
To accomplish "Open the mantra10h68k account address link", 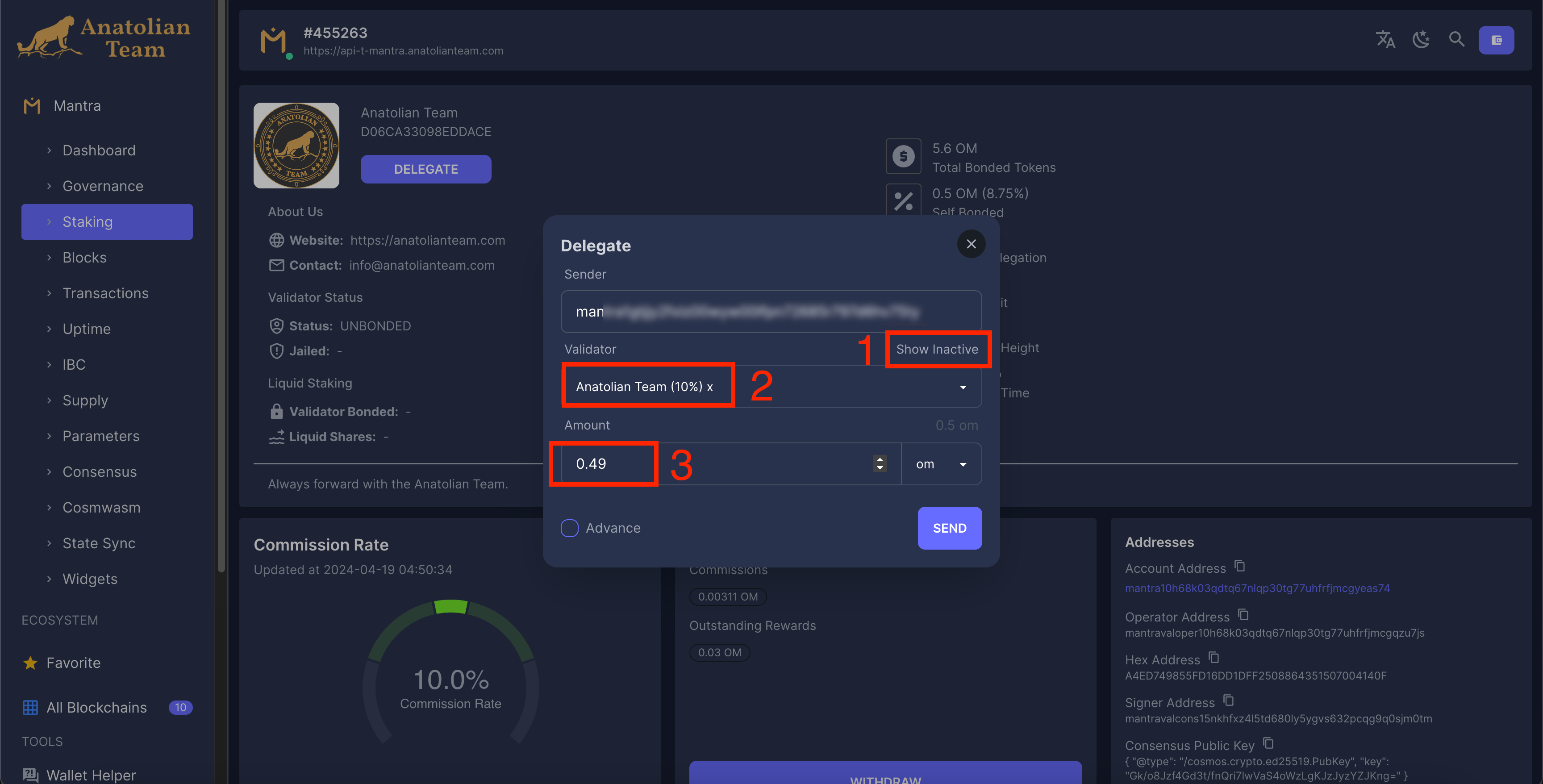I will pos(1257,588).
